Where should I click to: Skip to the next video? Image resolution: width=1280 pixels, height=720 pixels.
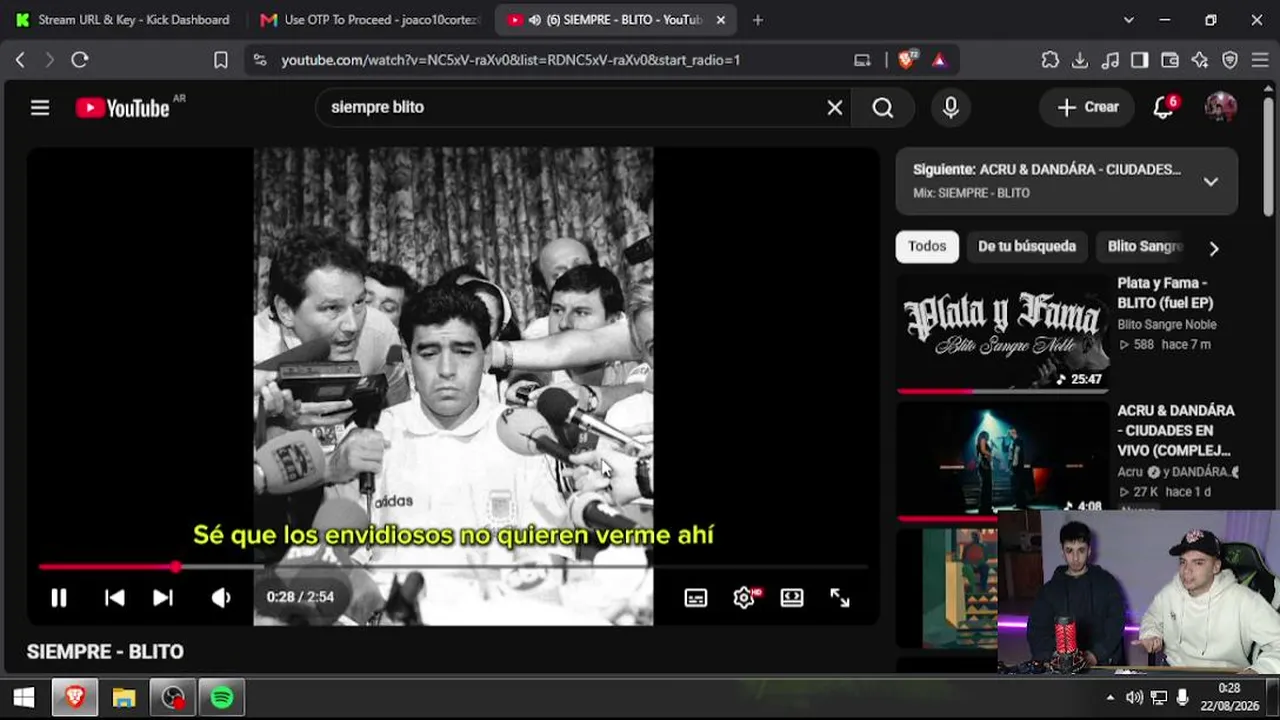click(163, 598)
